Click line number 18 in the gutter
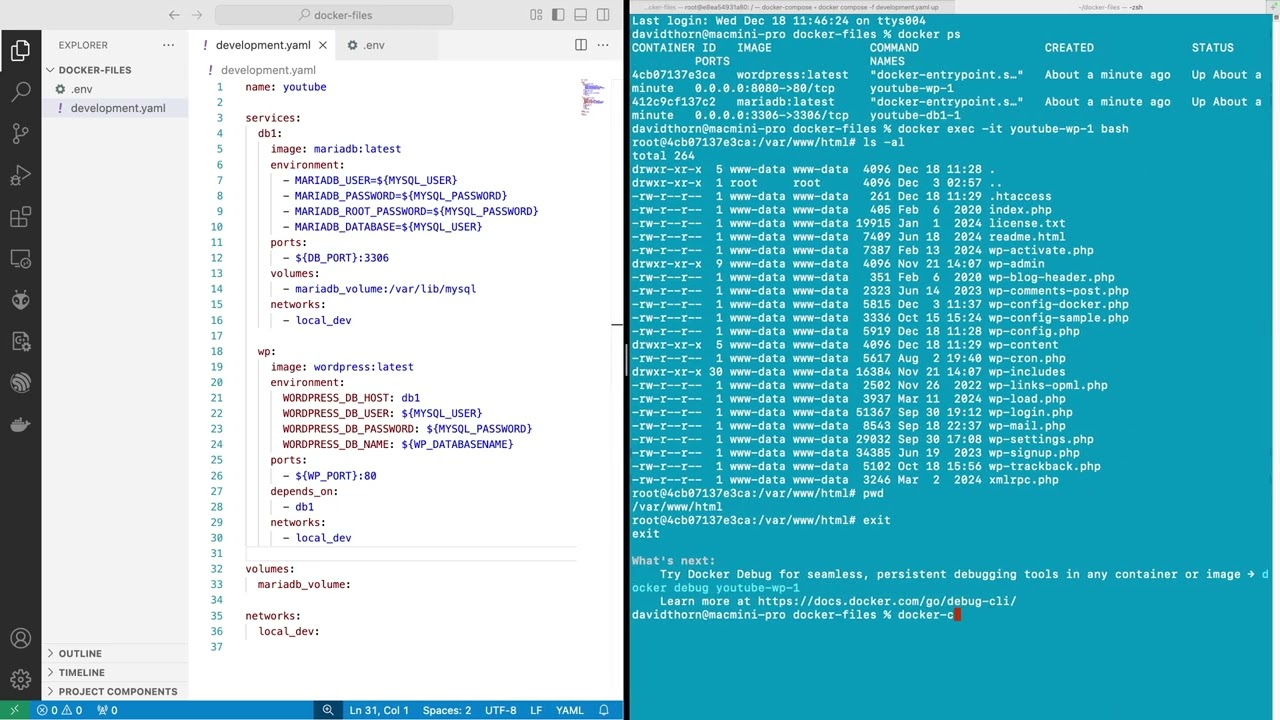1280x720 pixels. (216, 351)
